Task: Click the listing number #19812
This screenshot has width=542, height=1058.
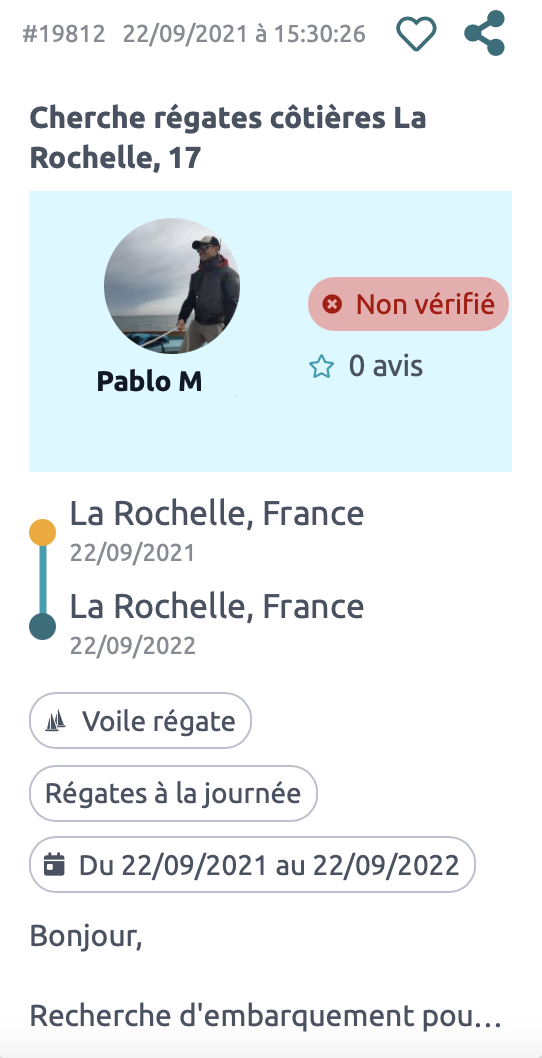Action: point(64,34)
